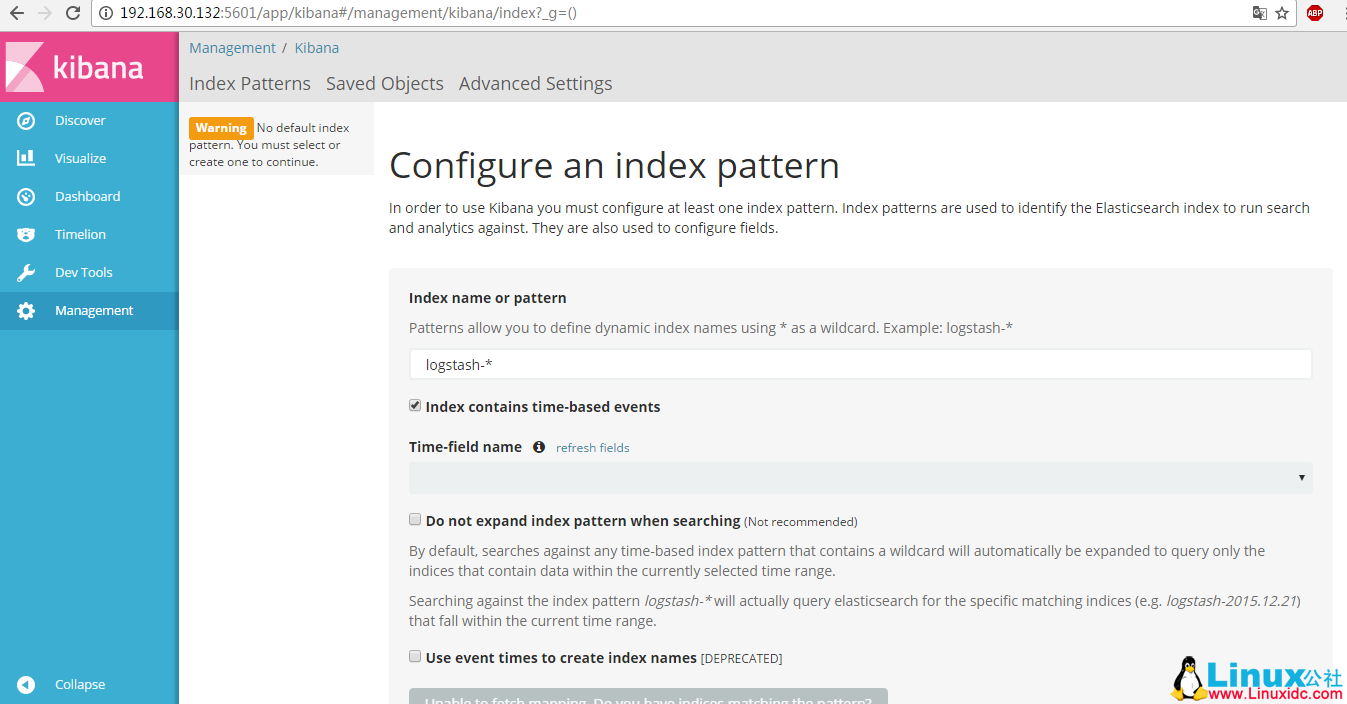Click the Visualize bar chart icon
Viewport: 1347px width, 704px height.
click(26, 159)
